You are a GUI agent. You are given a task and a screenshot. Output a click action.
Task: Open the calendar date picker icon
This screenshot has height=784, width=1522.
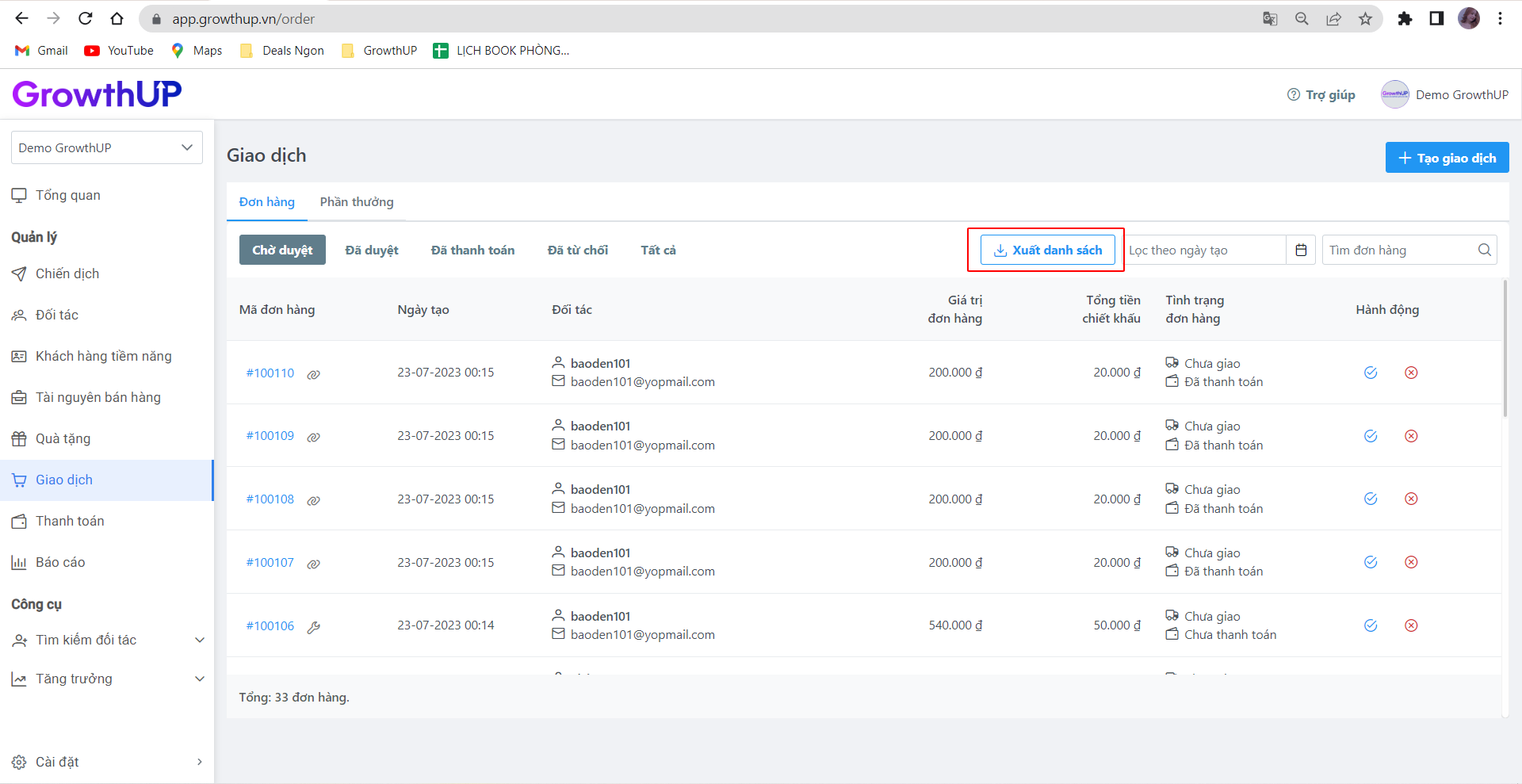pyautogui.click(x=1301, y=250)
